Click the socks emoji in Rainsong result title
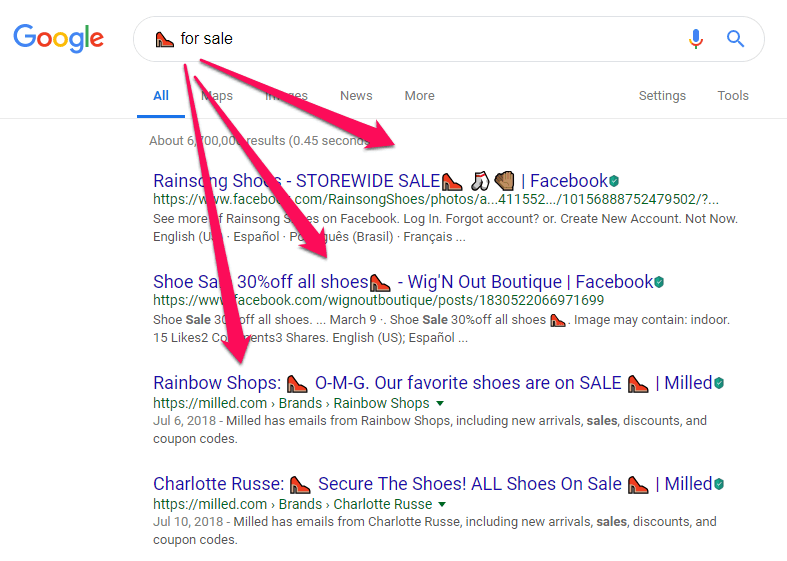Screen dimensions: 787x561 pyautogui.click(x=480, y=181)
